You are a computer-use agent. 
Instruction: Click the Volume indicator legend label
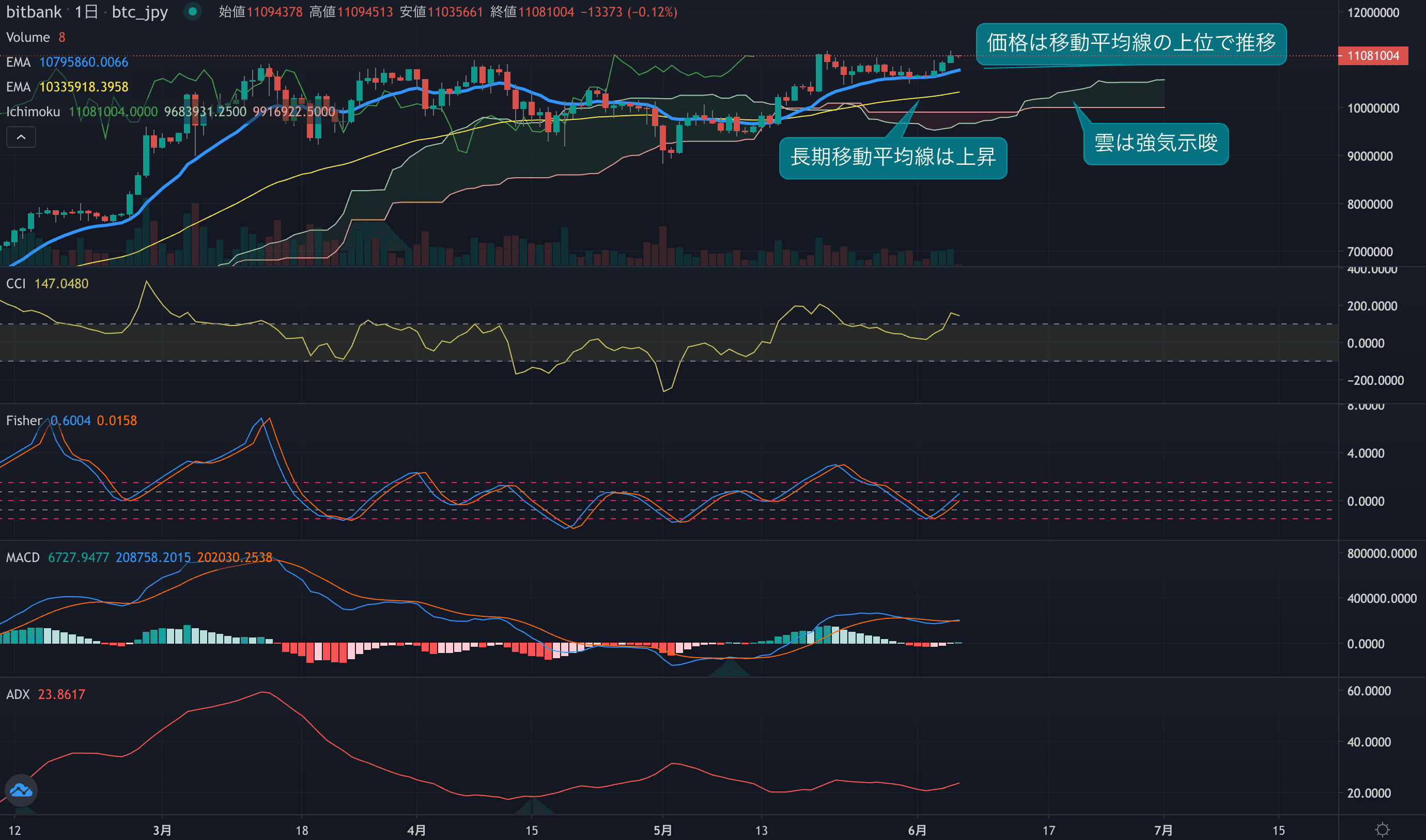coord(28,37)
